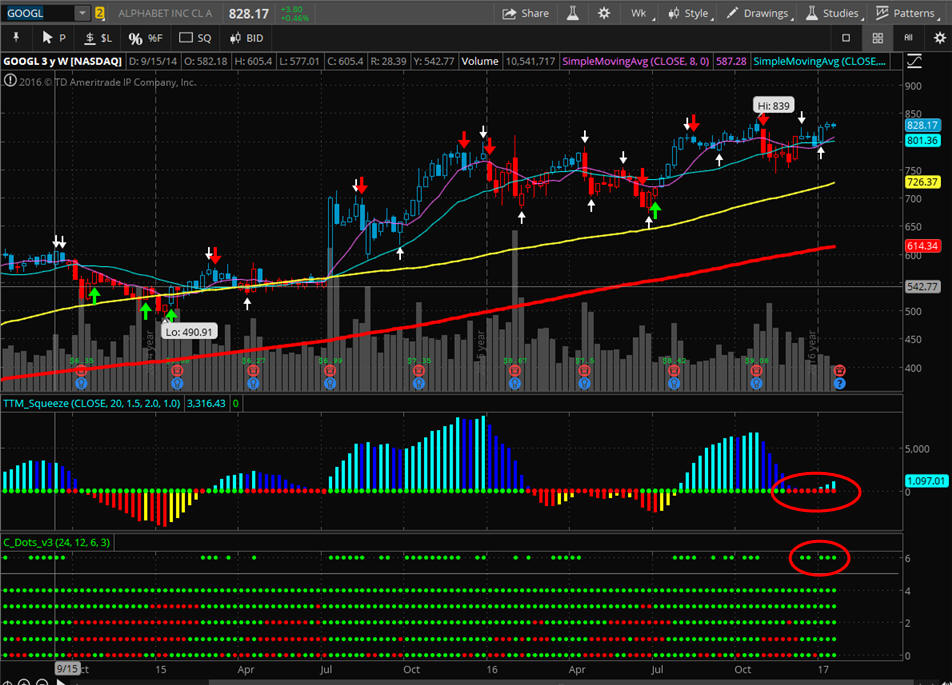Open the Wk timeframe dropdown

(639, 13)
